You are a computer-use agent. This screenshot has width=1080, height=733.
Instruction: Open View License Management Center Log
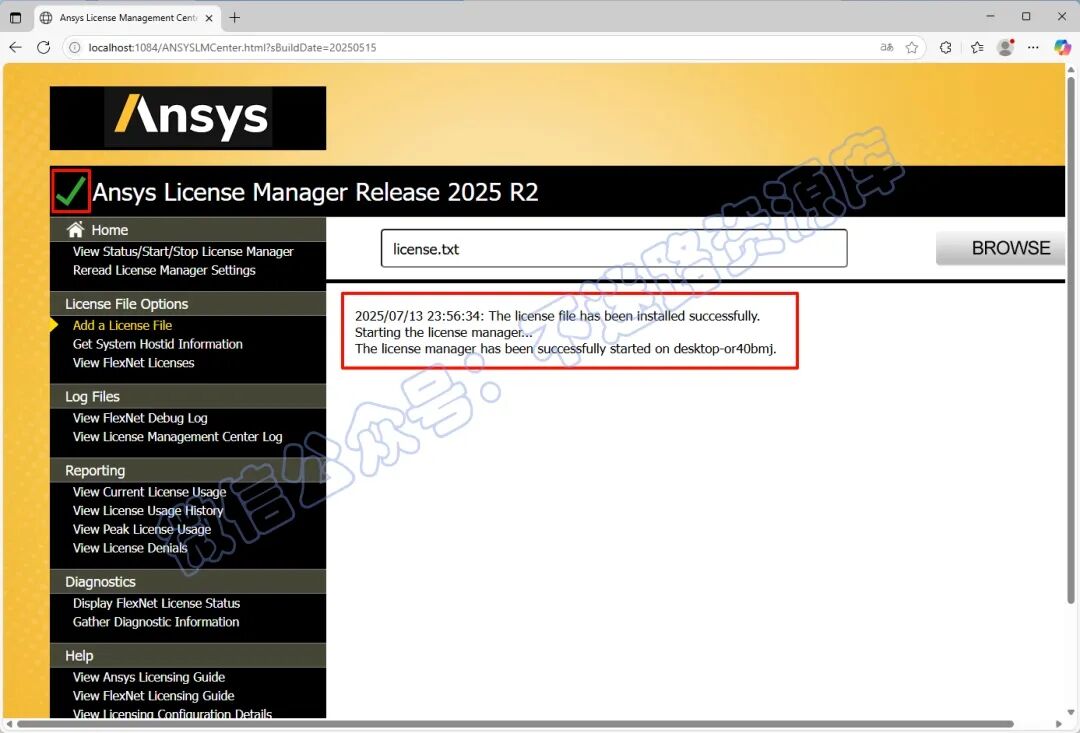178,437
